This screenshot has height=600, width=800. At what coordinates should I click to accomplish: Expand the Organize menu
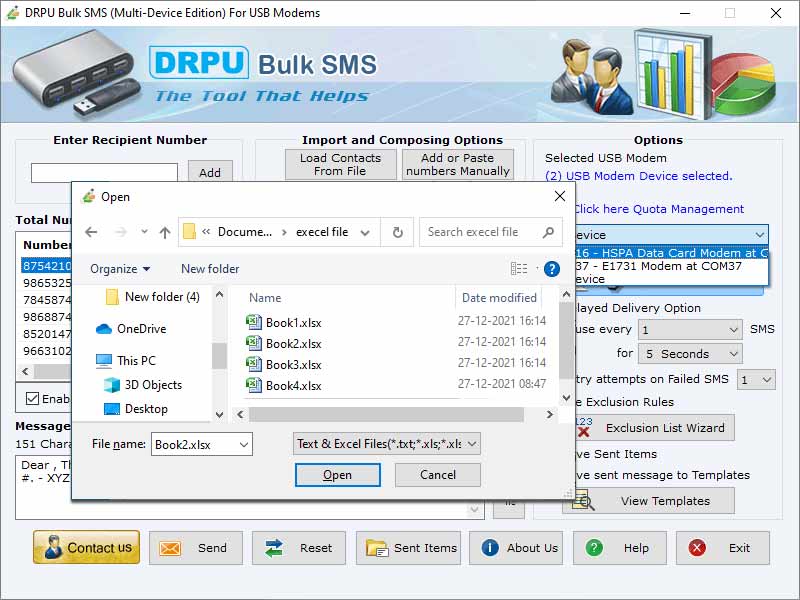120,269
